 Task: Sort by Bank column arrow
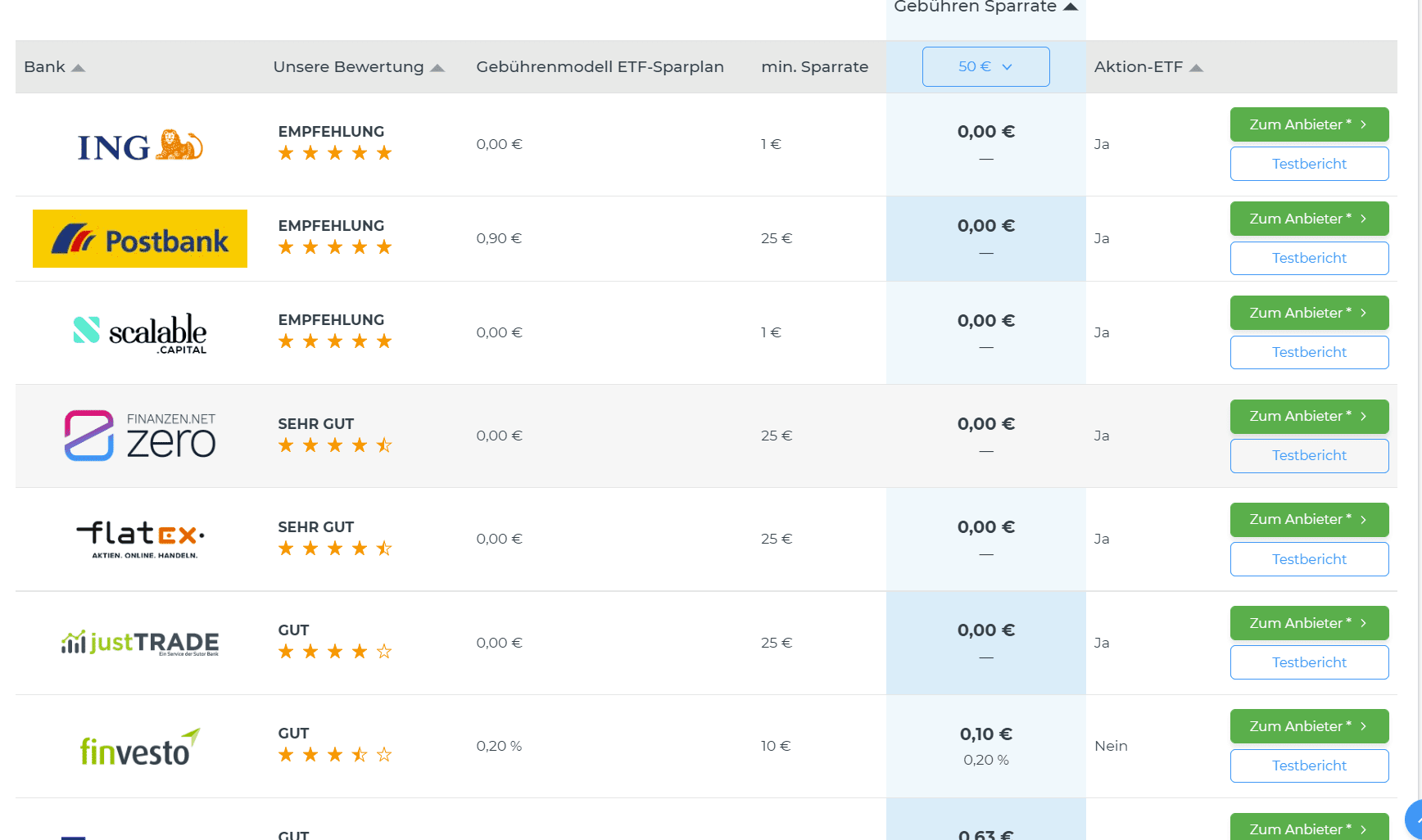coord(79,68)
